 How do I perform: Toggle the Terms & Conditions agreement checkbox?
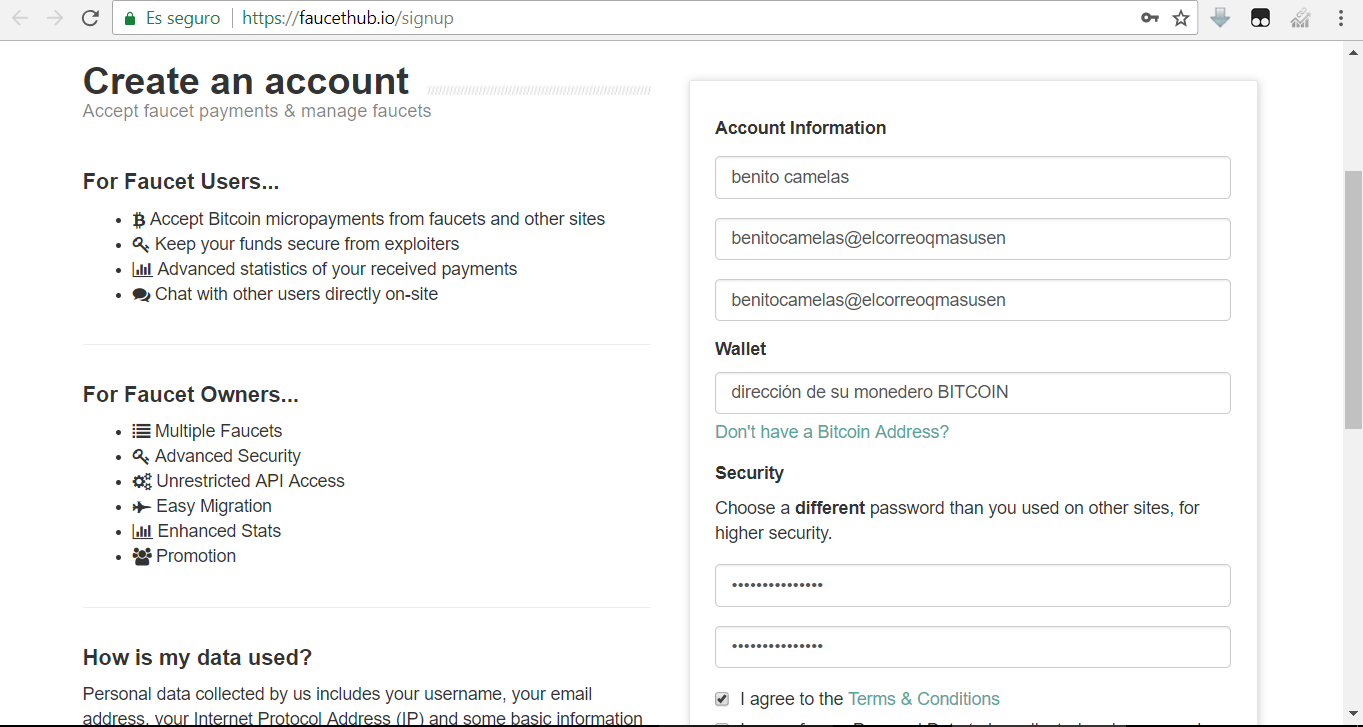click(x=722, y=699)
